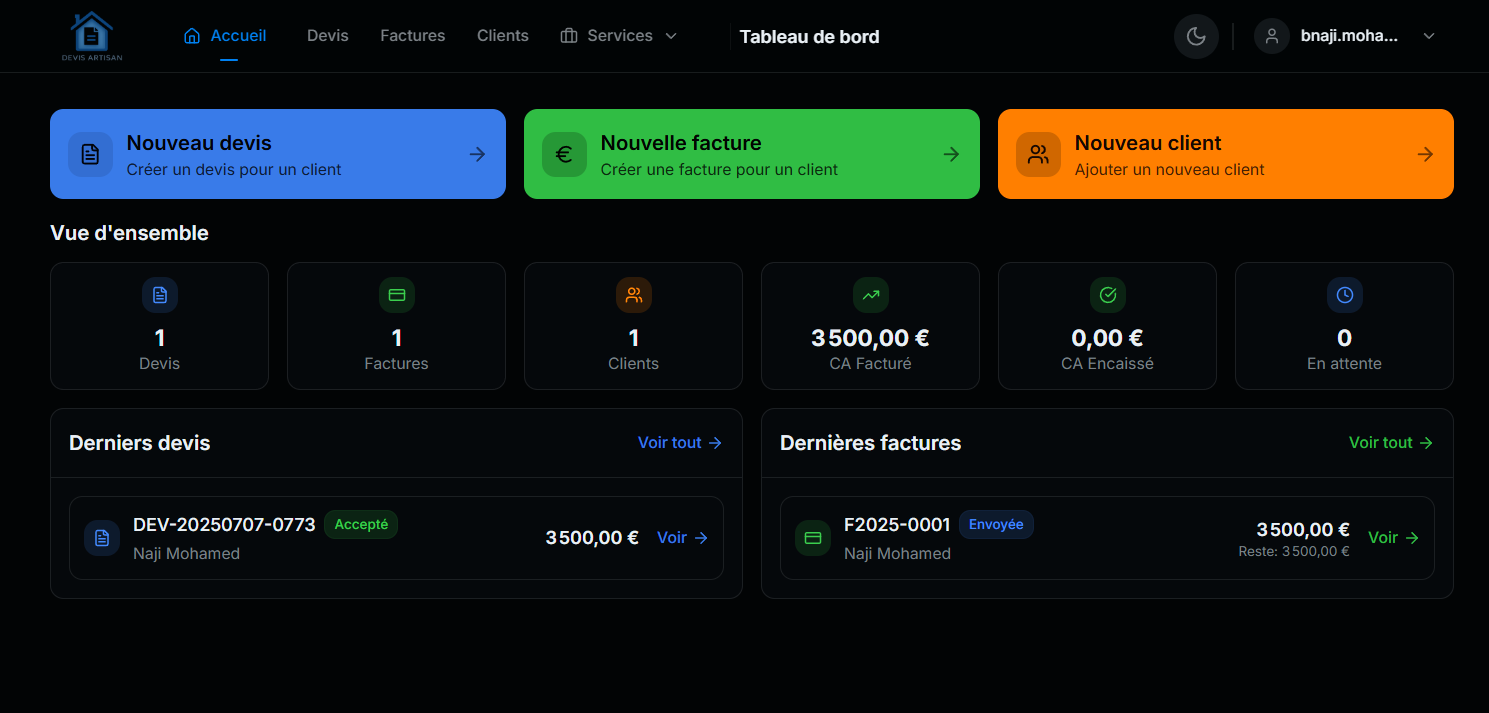Click the CA Encaissé checkmark icon

pos(1107,295)
